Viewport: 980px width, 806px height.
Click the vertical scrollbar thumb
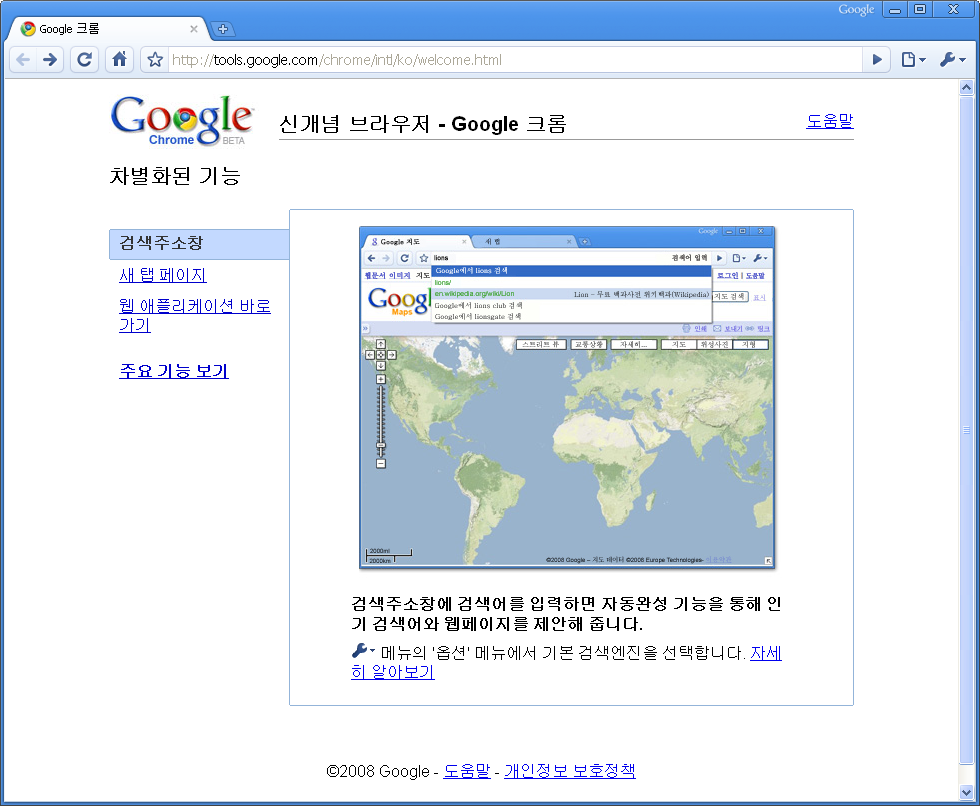click(x=966, y=430)
